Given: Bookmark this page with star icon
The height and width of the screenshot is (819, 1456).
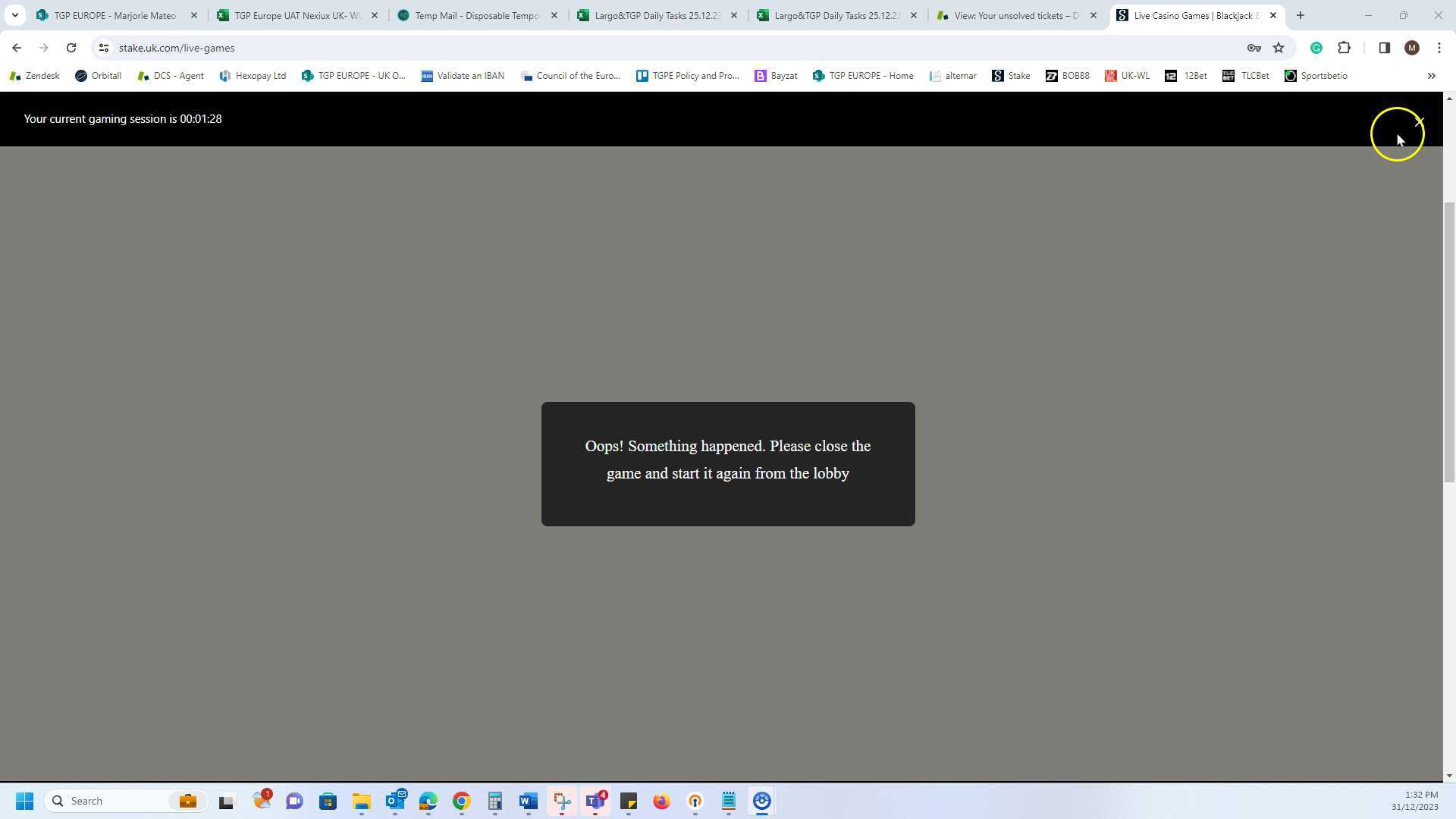Looking at the screenshot, I should pyautogui.click(x=1279, y=48).
